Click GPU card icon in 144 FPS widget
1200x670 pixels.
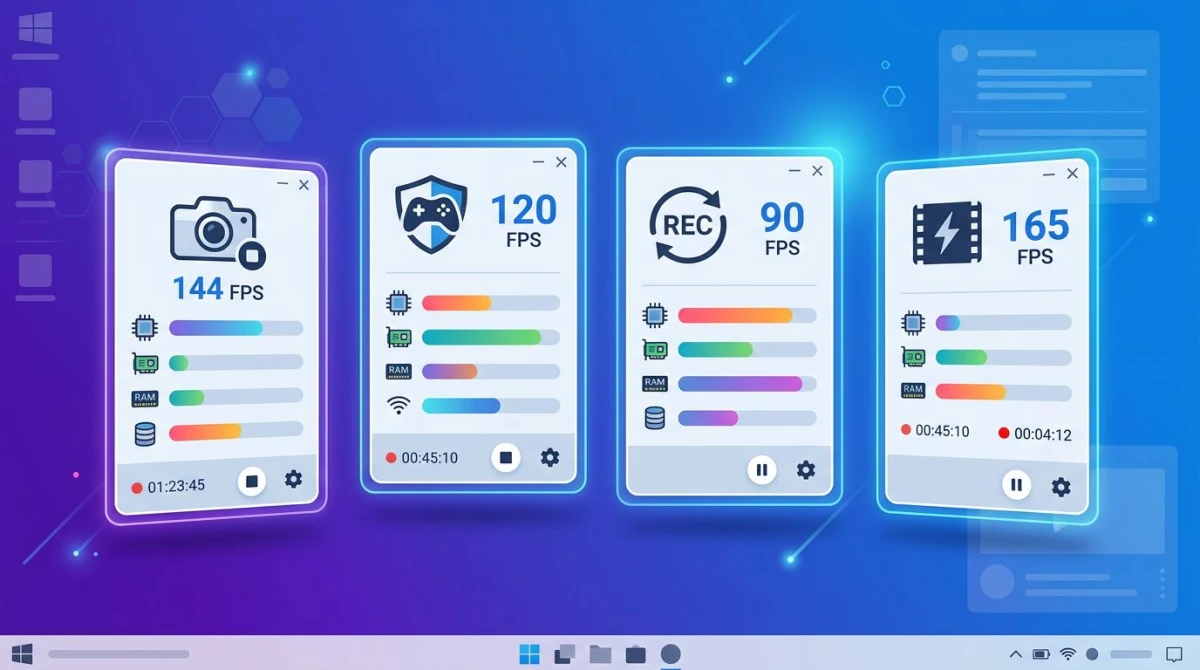[145, 362]
